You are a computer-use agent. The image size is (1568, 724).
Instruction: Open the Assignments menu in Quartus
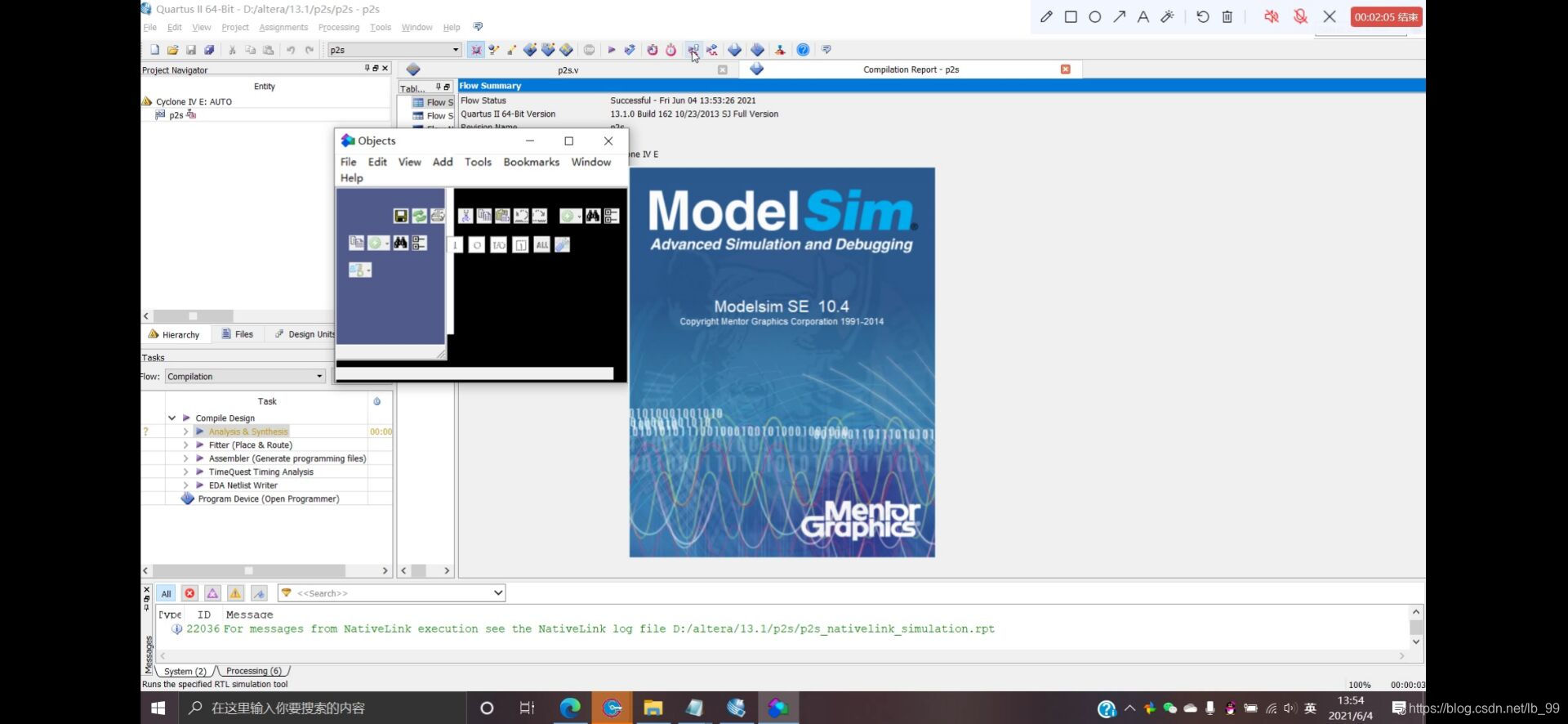point(283,27)
